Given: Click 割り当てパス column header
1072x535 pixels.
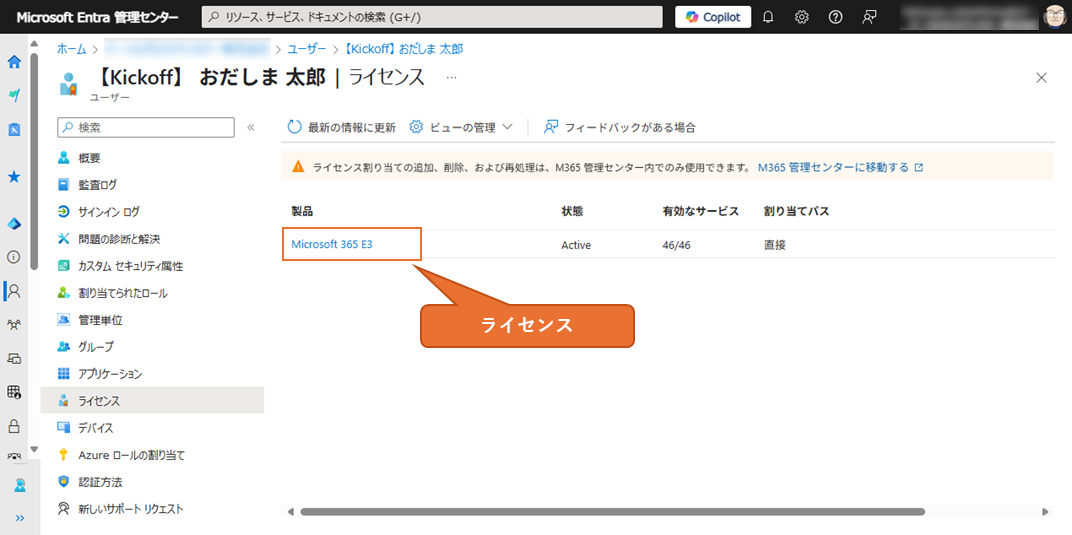Looking at the screenshot, I should click(x=796, y=211).
